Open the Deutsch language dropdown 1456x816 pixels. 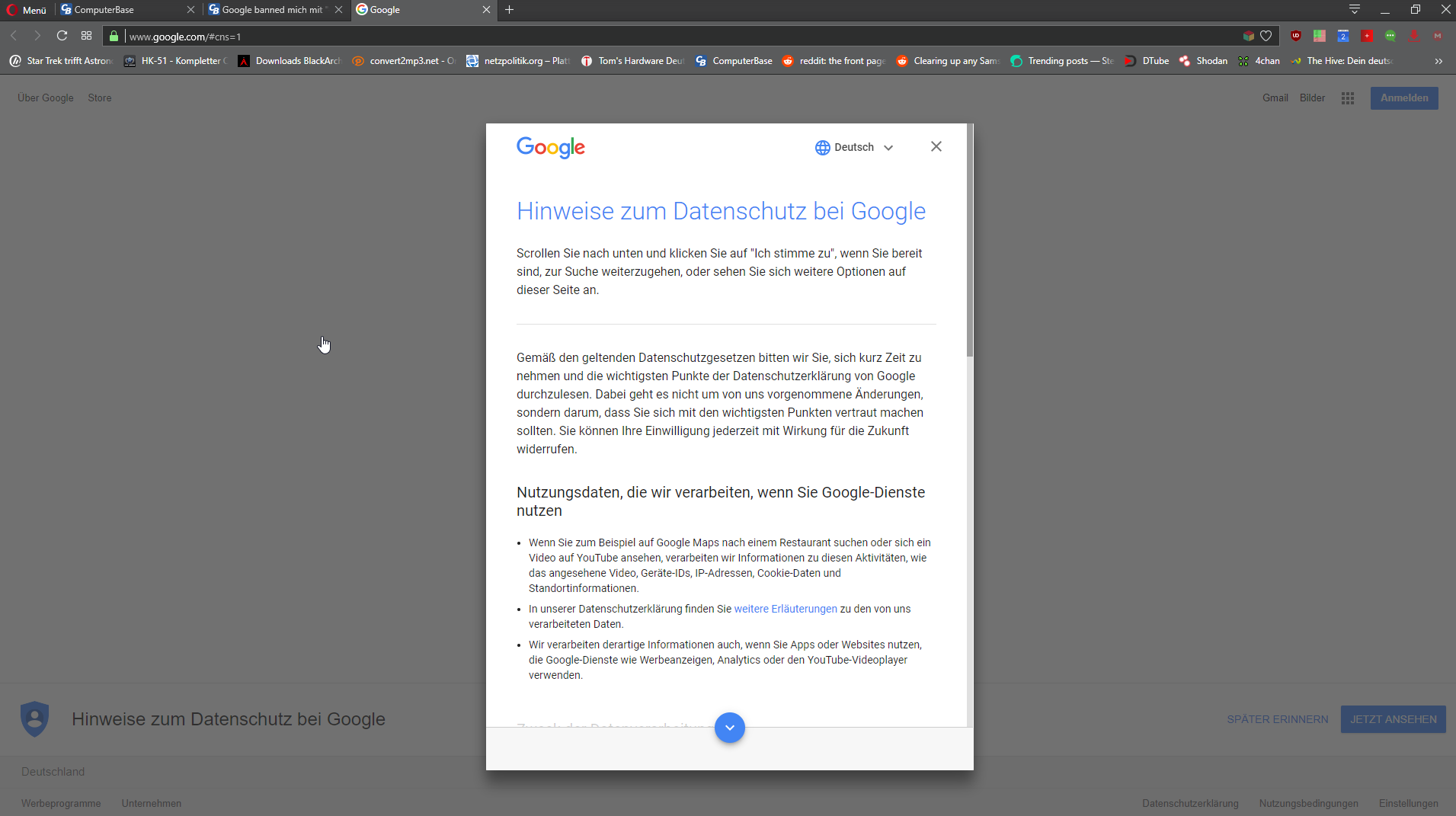(854, 147)
